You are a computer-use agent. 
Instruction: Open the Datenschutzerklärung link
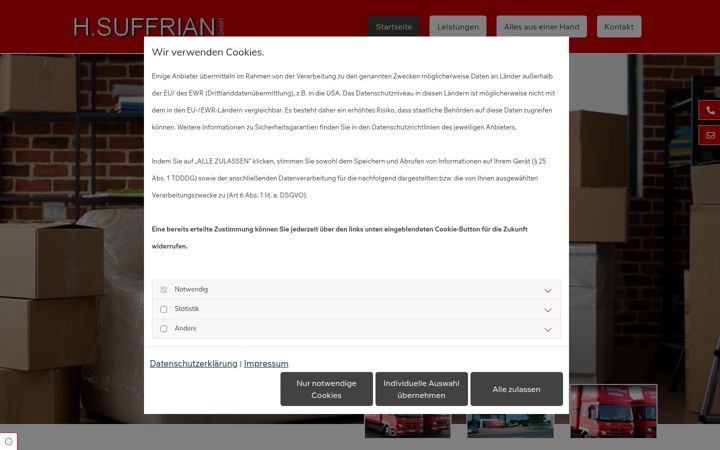click(x=193, y=364)
